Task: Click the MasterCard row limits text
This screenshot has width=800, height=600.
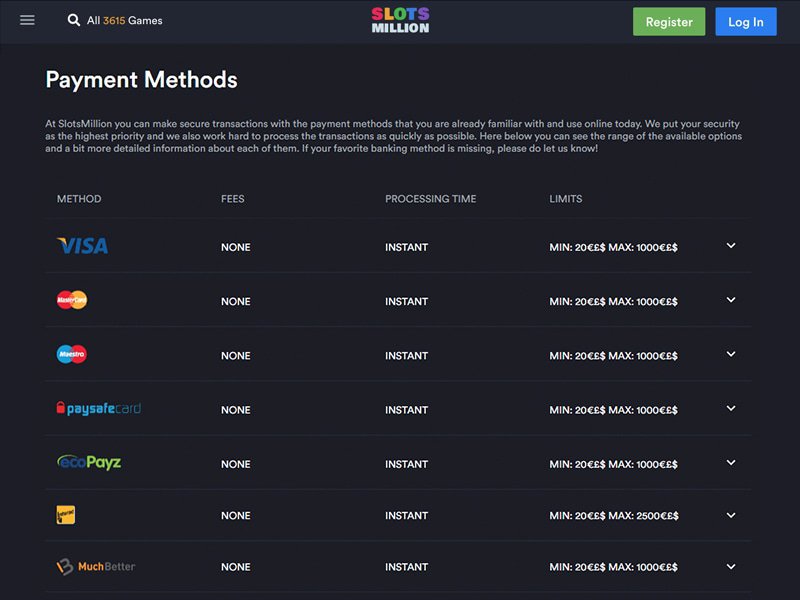Action: click(613, 302)
